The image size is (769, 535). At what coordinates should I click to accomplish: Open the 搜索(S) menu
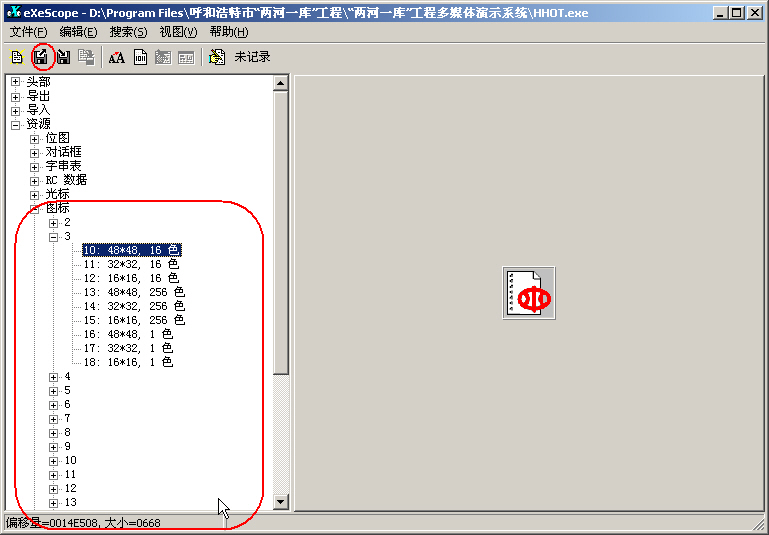point(128,32)
